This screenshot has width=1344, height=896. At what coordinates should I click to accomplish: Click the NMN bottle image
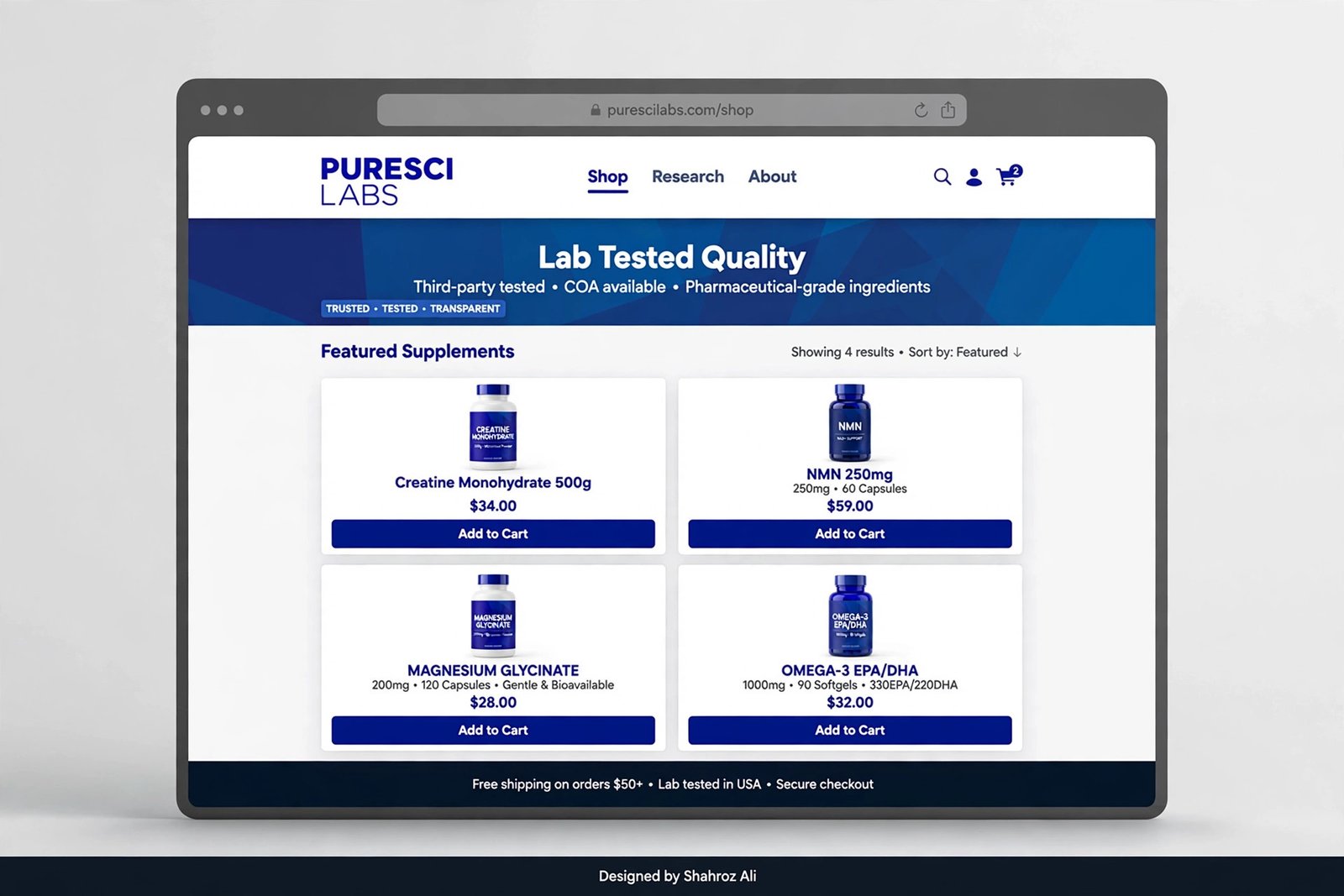click(850, 422)
